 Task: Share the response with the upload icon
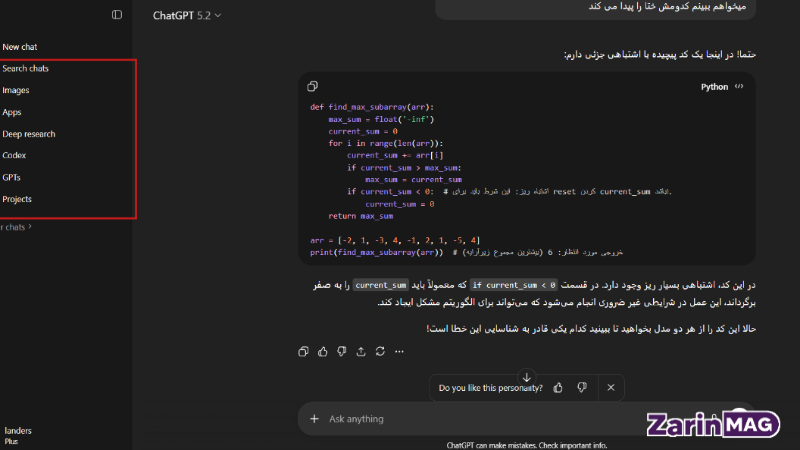pos(361,352)
